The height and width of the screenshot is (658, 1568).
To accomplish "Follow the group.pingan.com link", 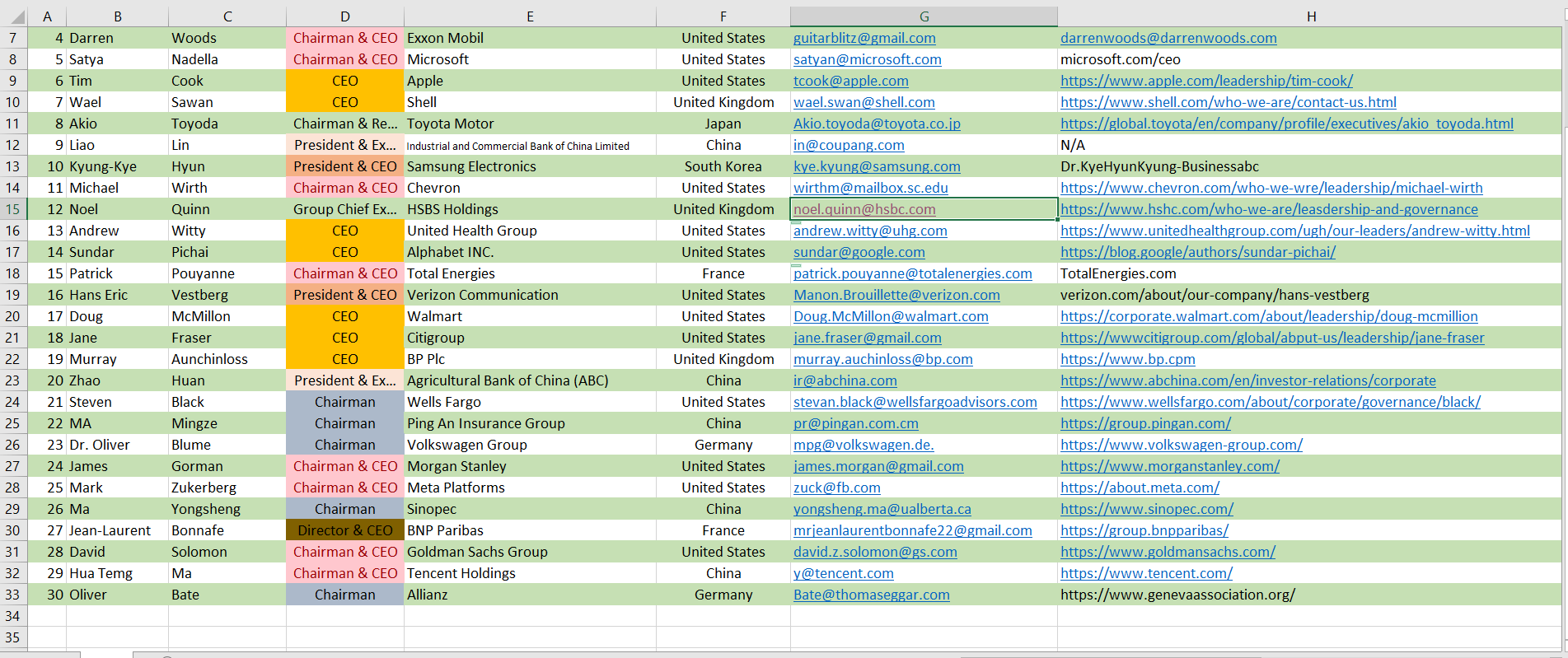I will coord(1145,423).
